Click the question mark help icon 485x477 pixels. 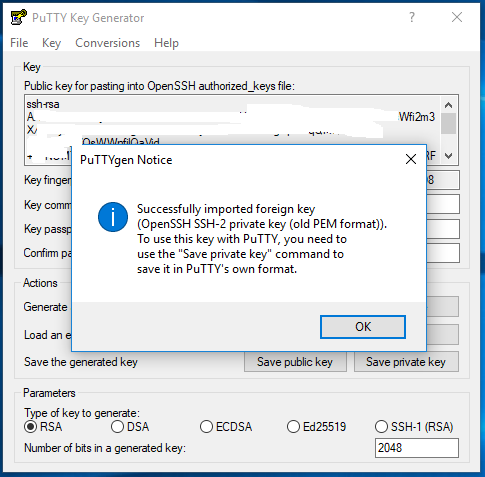pyautogui.click(x=412, y=17)
